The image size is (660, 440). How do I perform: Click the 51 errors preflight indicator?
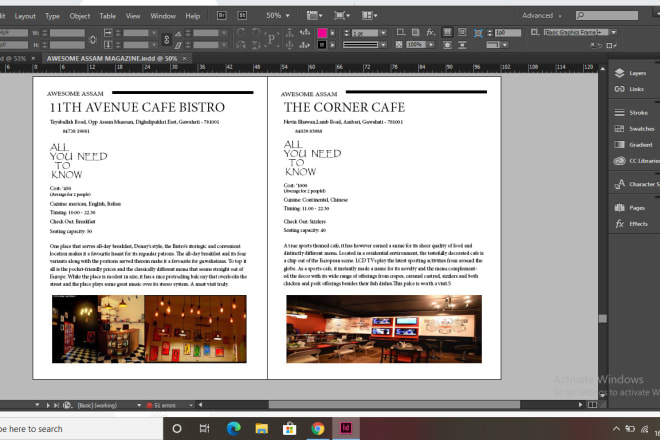(x=161, y=405)
